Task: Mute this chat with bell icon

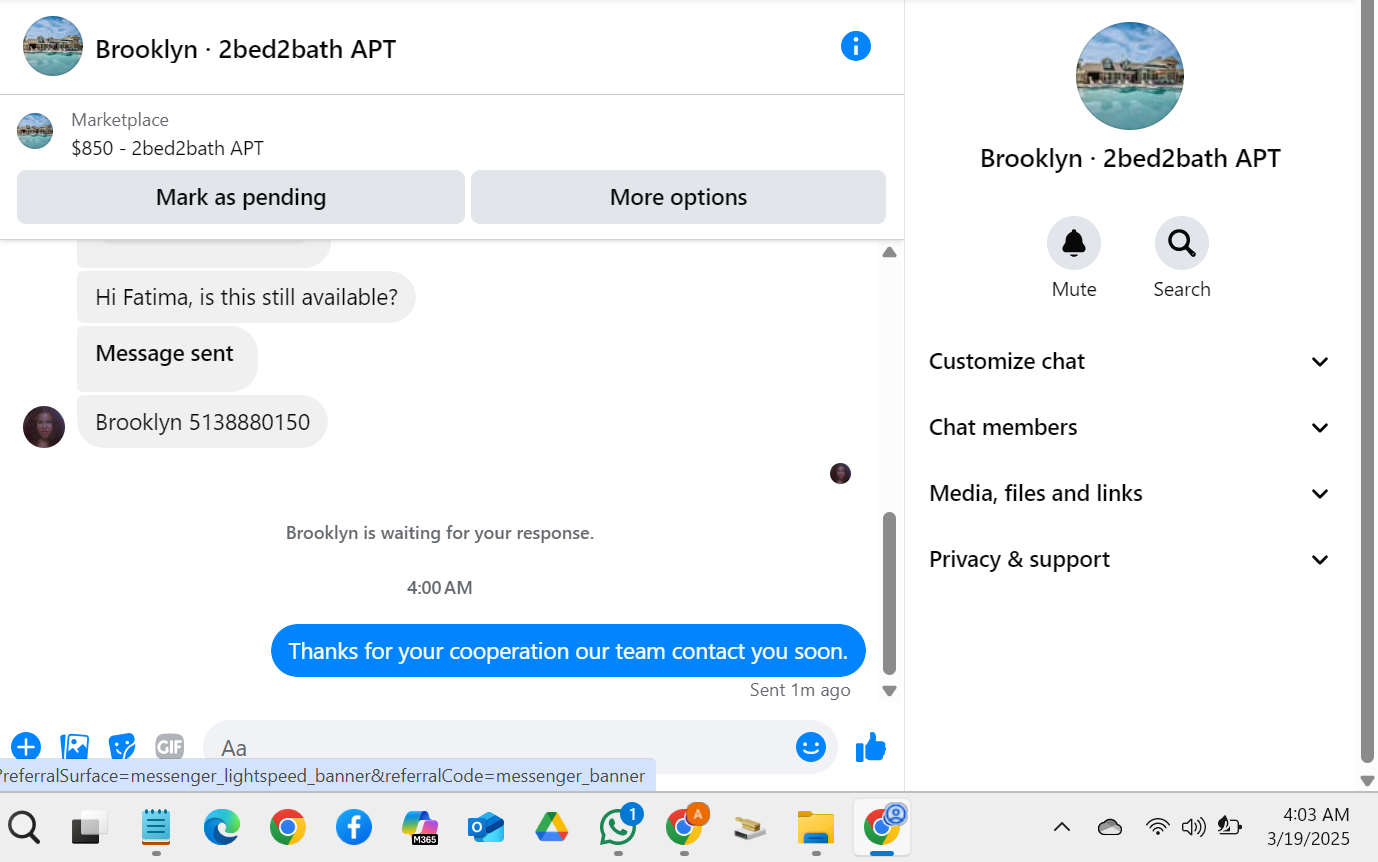Action: click(1074, 243)
